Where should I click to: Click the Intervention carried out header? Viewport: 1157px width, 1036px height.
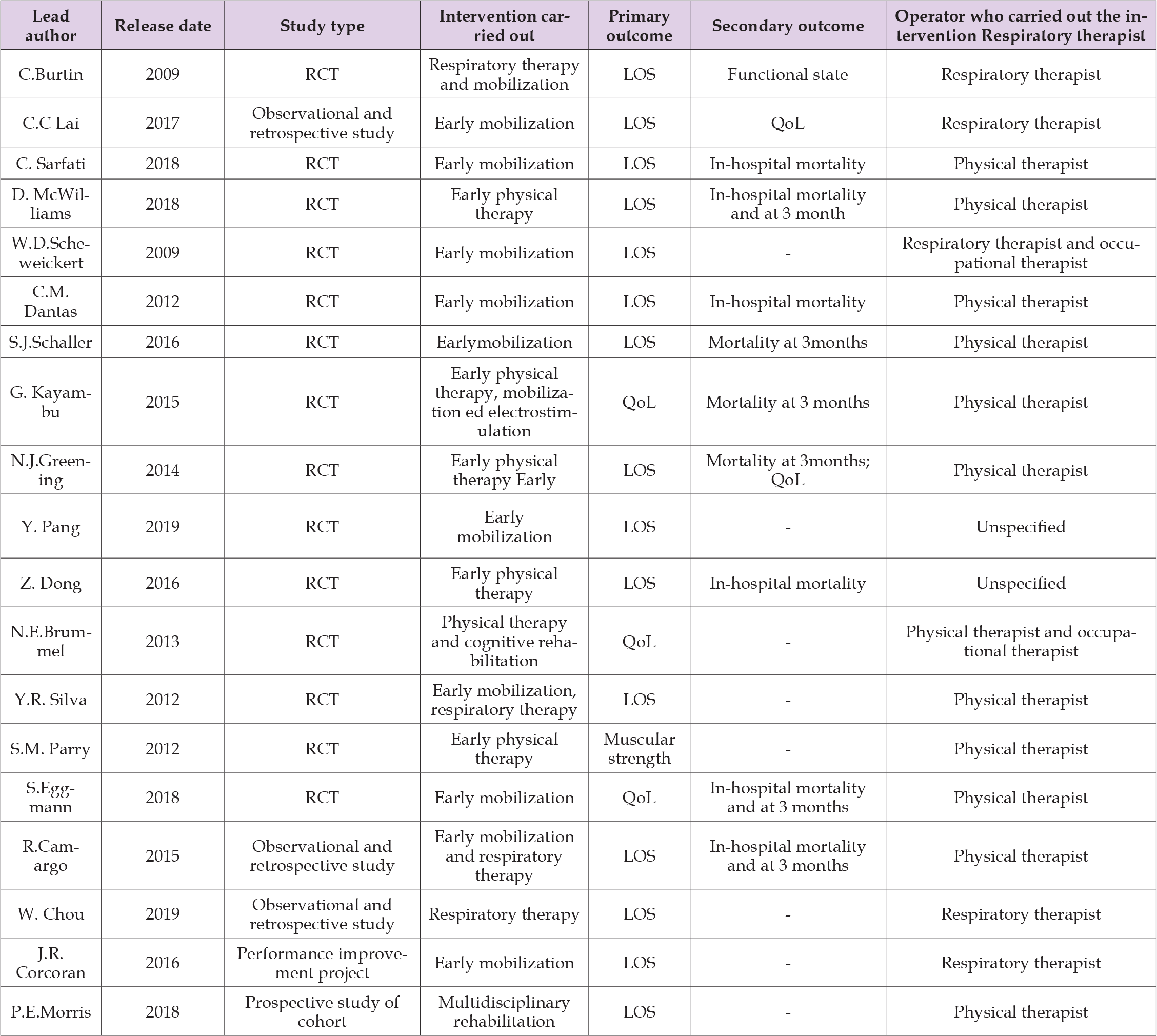click(x=504, y=26)
